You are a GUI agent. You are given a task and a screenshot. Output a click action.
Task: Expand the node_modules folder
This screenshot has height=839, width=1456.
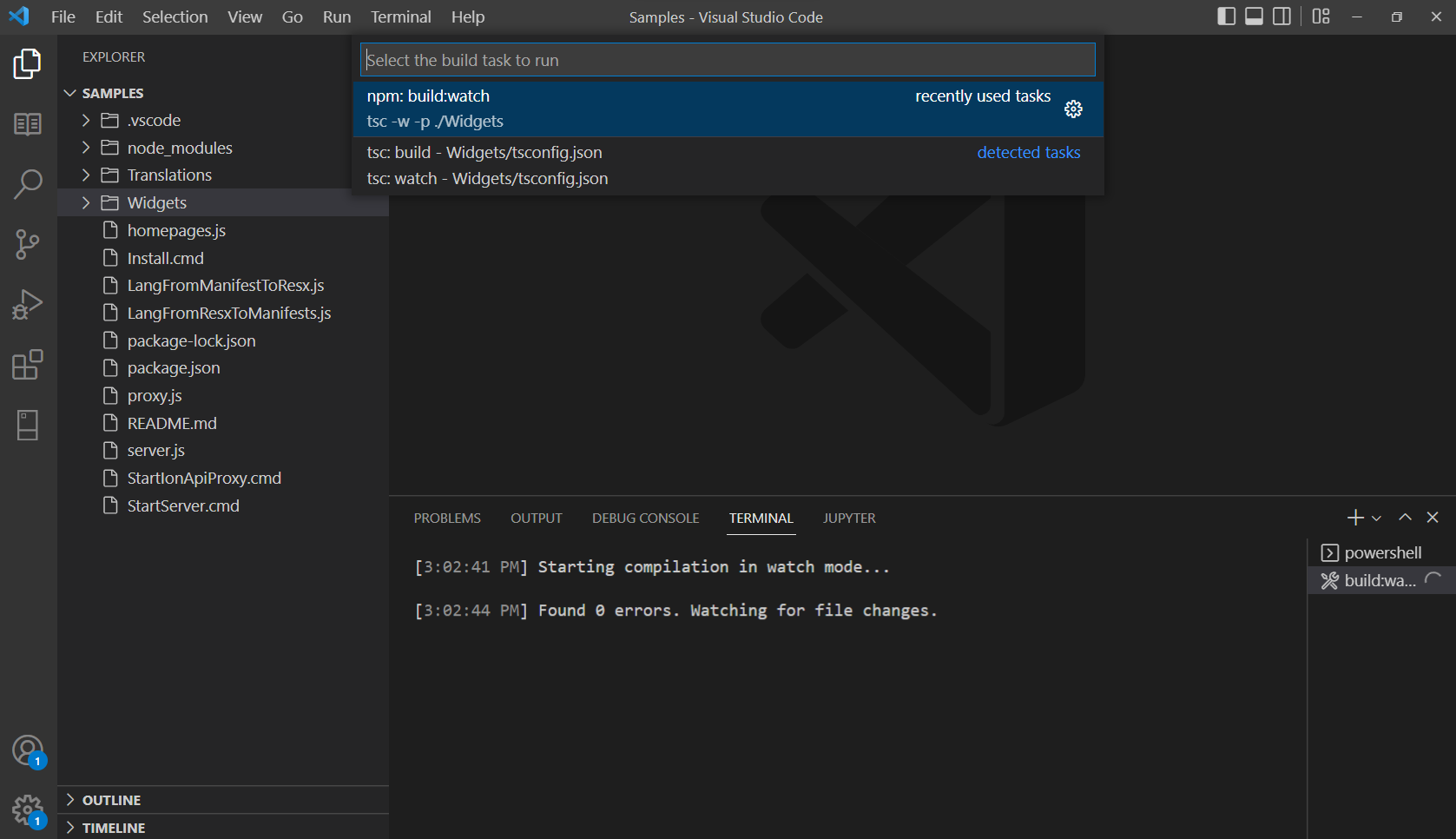[x=223, y=148]
